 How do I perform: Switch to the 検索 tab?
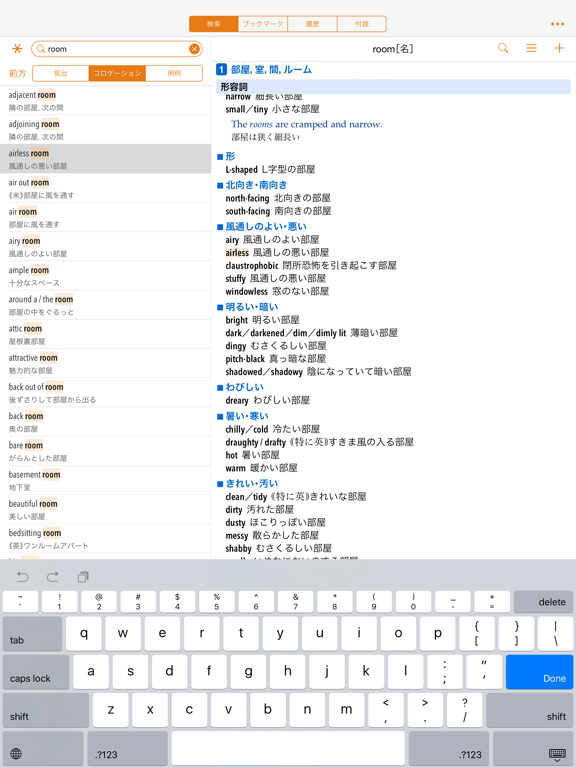point(214,24)
